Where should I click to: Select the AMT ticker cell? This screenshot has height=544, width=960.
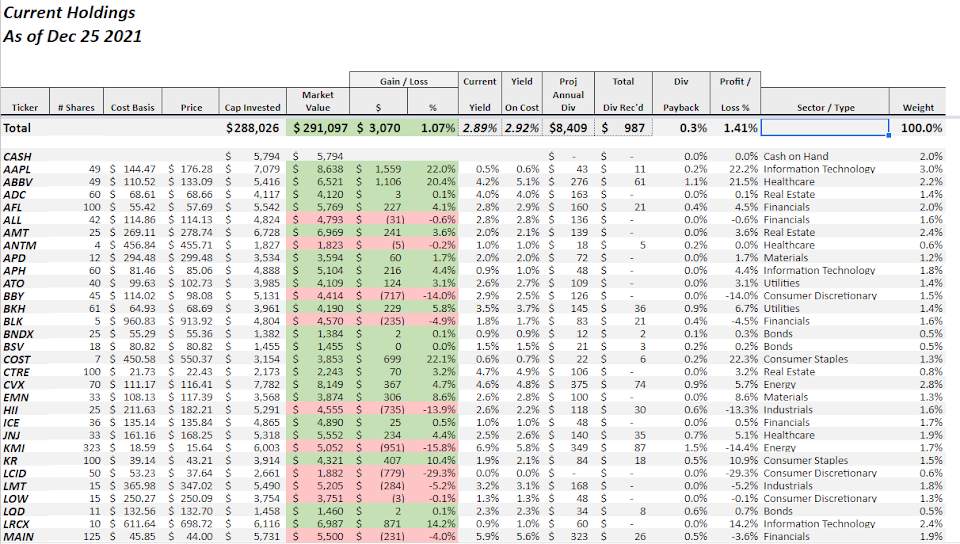(15, 233)
